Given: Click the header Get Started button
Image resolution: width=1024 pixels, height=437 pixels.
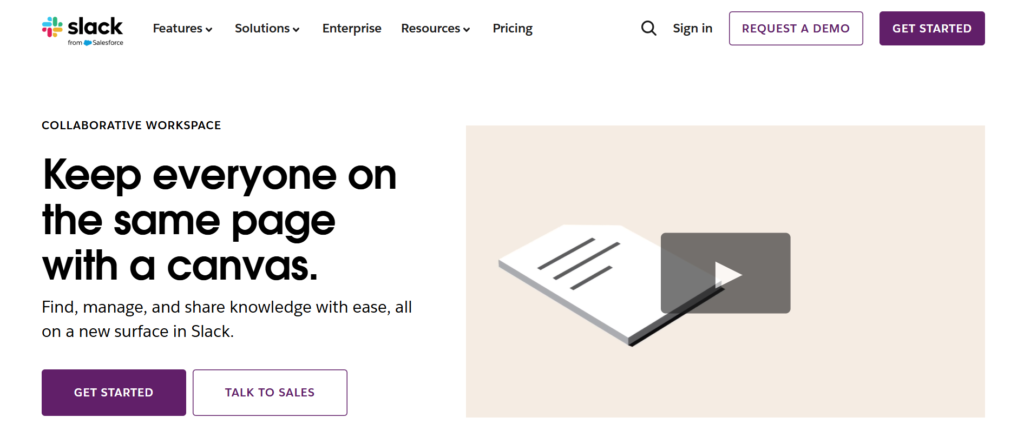Looking at the screenshot, I should (x=931, y=28).
